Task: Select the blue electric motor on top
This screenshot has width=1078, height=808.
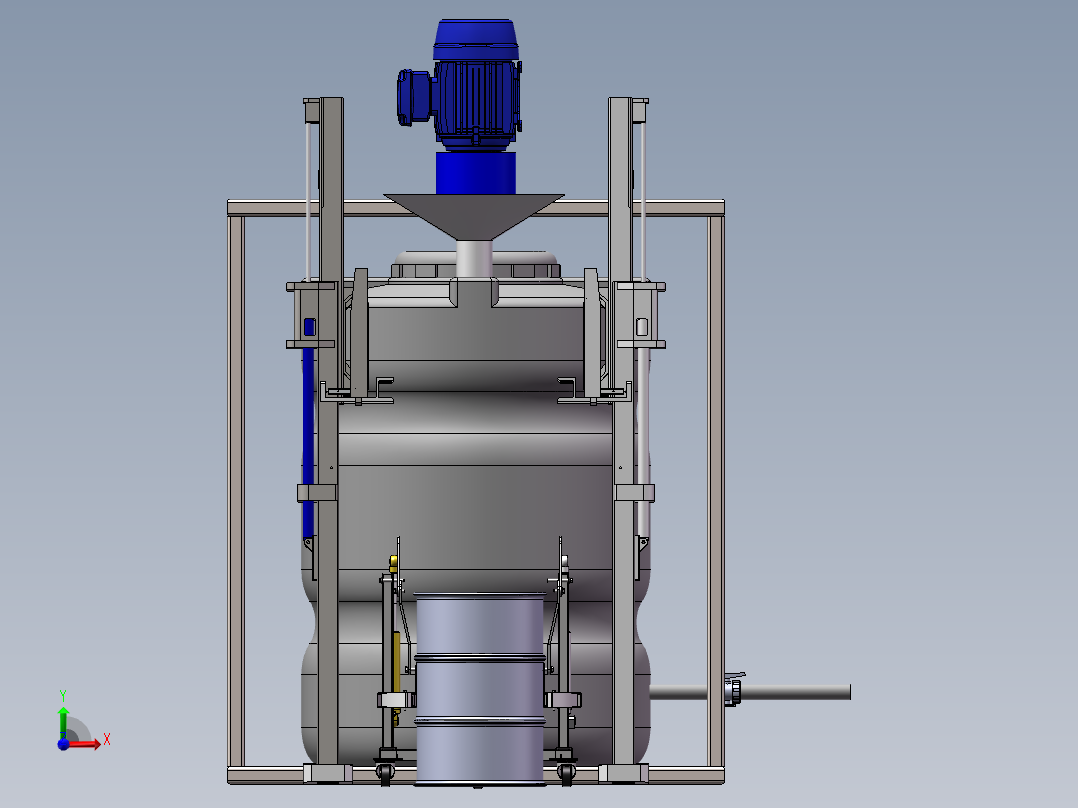Action: coord(475,85)
